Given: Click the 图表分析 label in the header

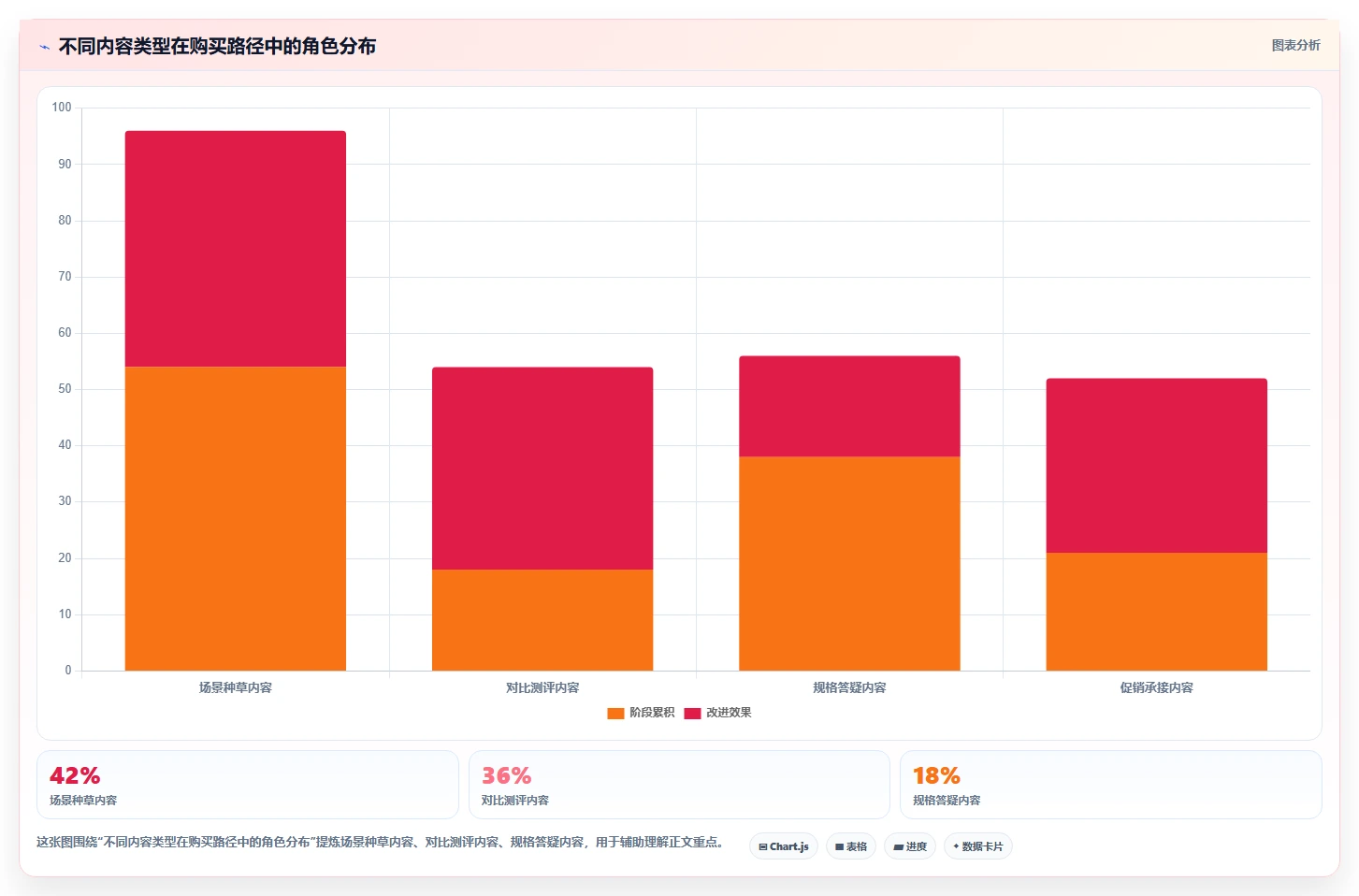Looking at the screenshot, I should 1295,45.
